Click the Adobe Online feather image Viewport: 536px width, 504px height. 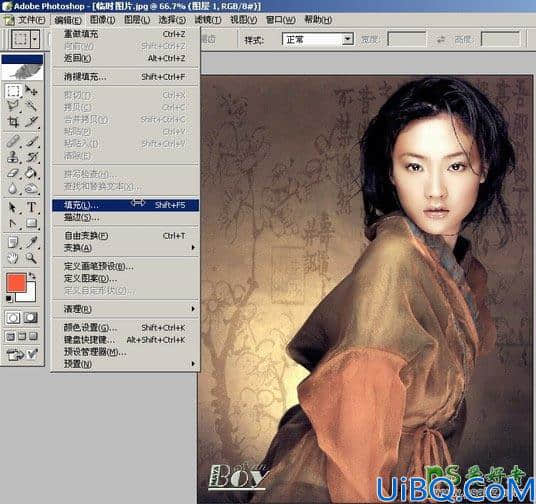[x=23, y=71]
